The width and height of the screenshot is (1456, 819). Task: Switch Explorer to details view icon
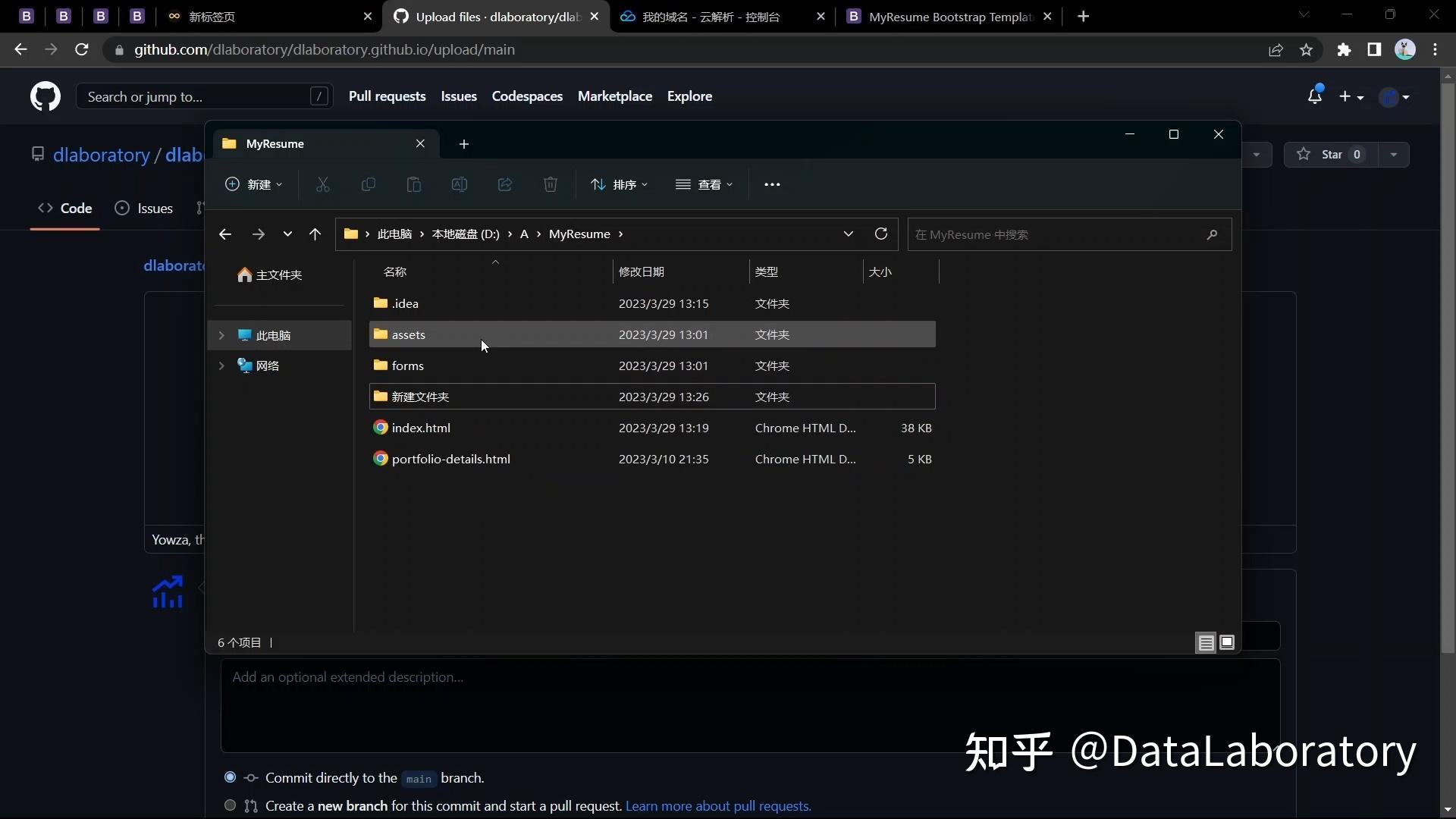tap(1206, 643)
